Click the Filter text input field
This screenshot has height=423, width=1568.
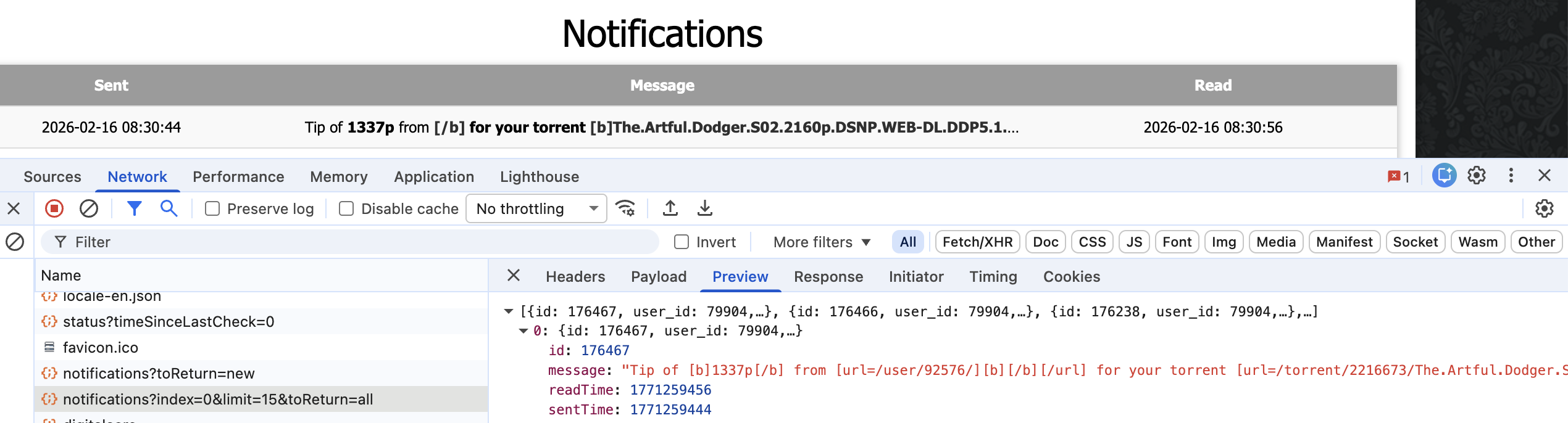point(358,242)
